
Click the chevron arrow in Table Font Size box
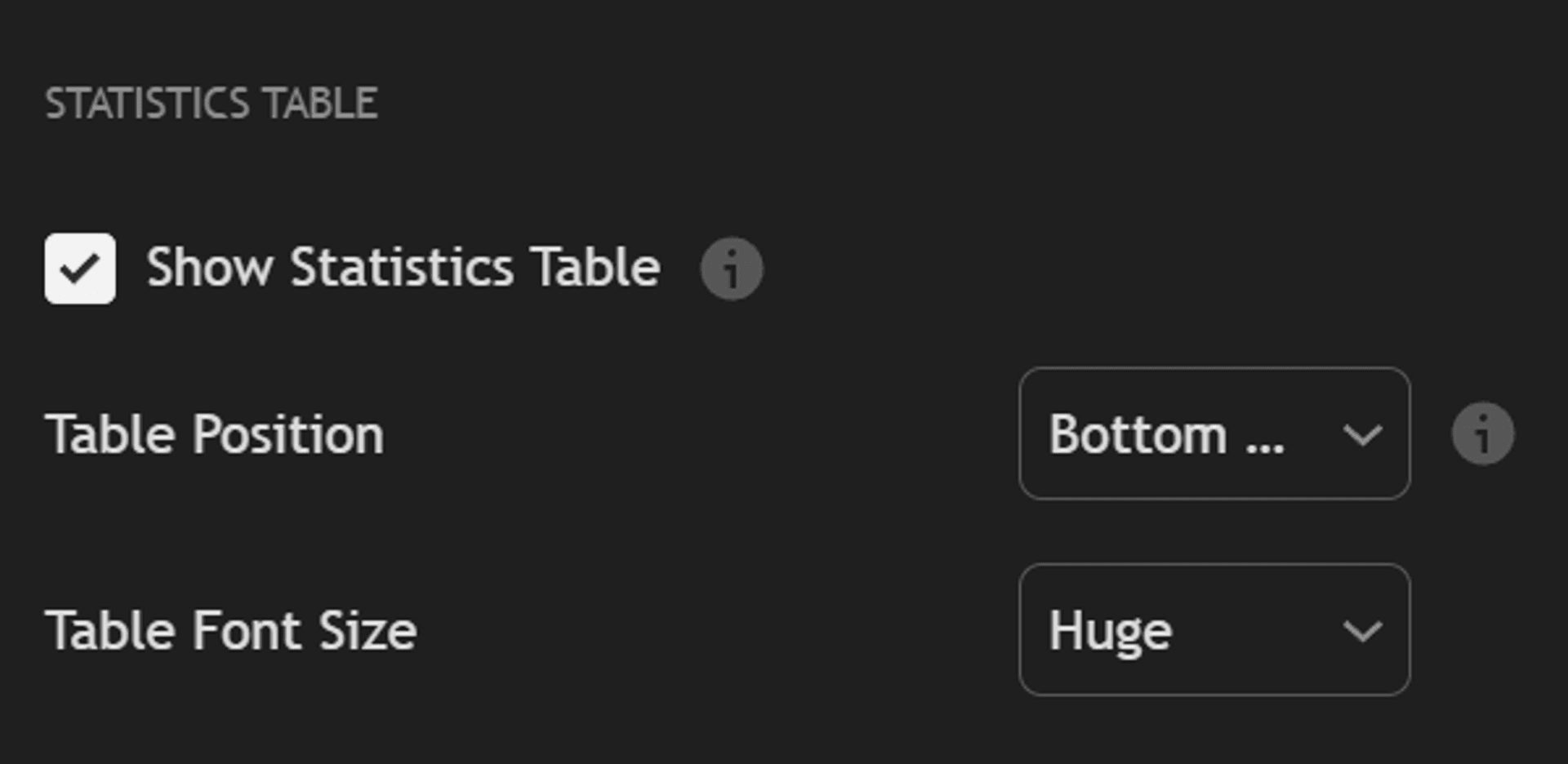pyautogui.click(x=1362, y=631)
